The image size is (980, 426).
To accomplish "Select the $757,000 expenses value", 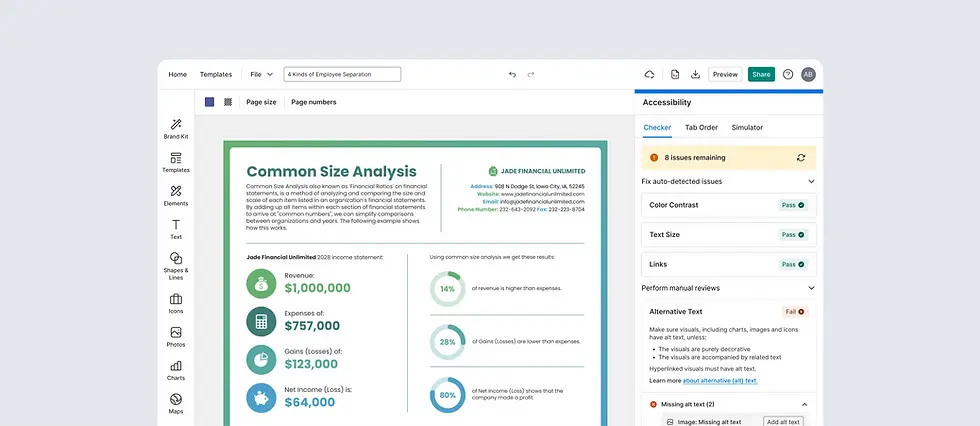I will [312, 326].
